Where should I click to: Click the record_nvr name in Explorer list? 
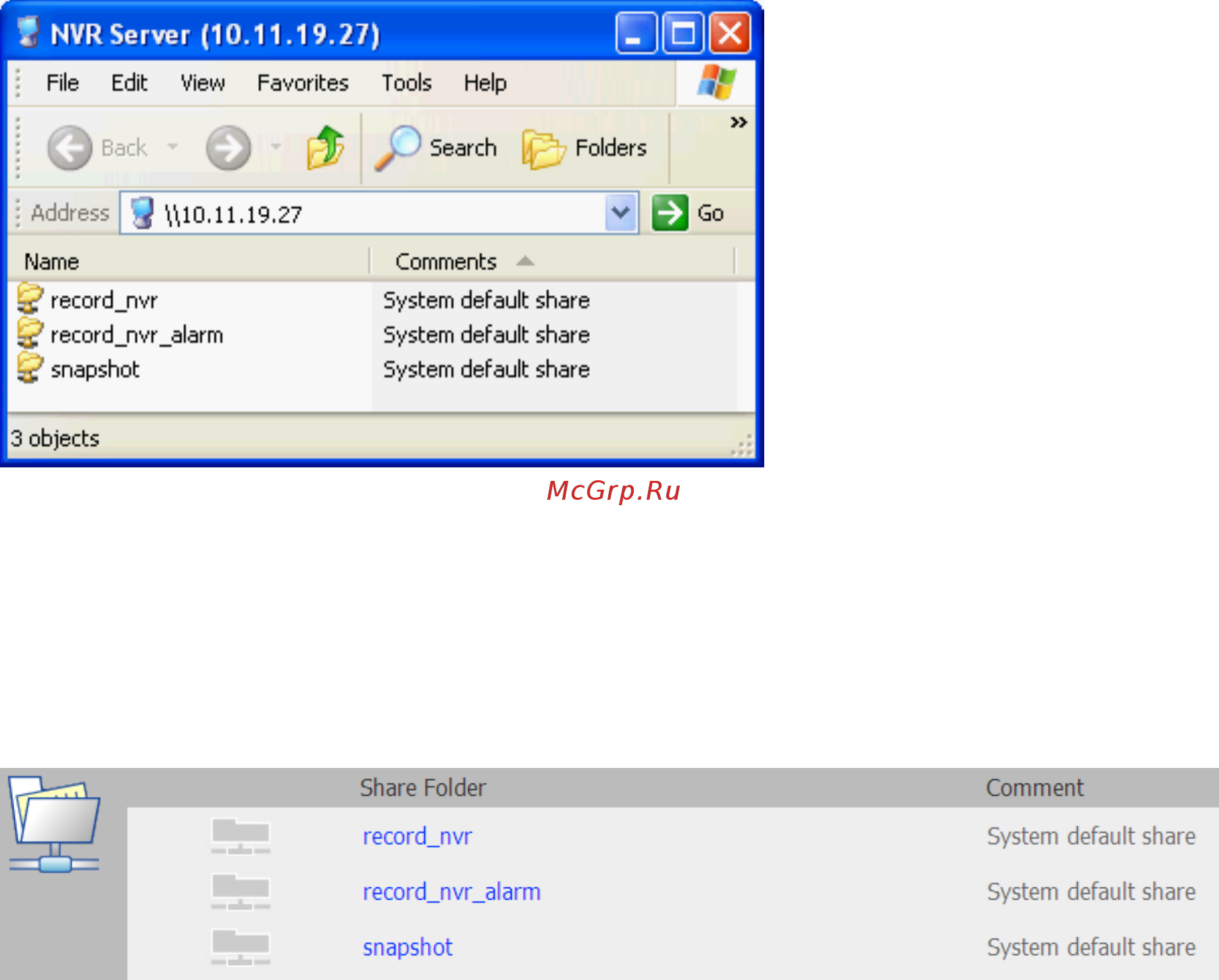coord(104,300)
